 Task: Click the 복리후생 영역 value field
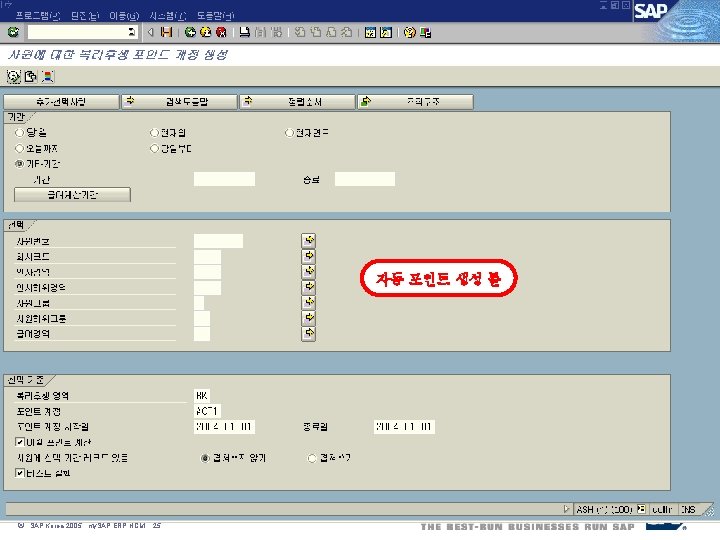click(x=202, y=395)
